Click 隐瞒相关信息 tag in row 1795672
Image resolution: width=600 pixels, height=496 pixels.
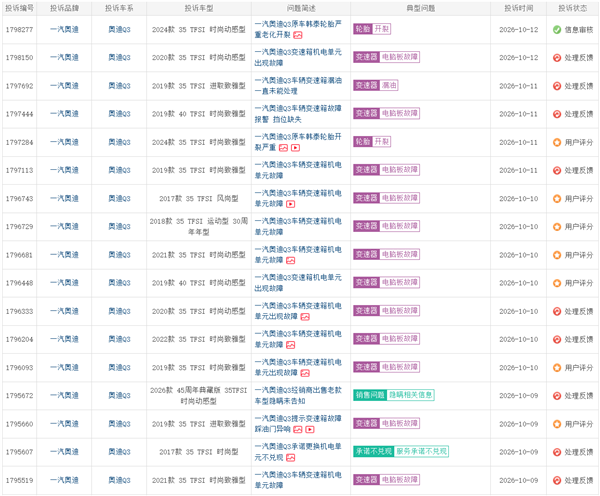point(410,395)
